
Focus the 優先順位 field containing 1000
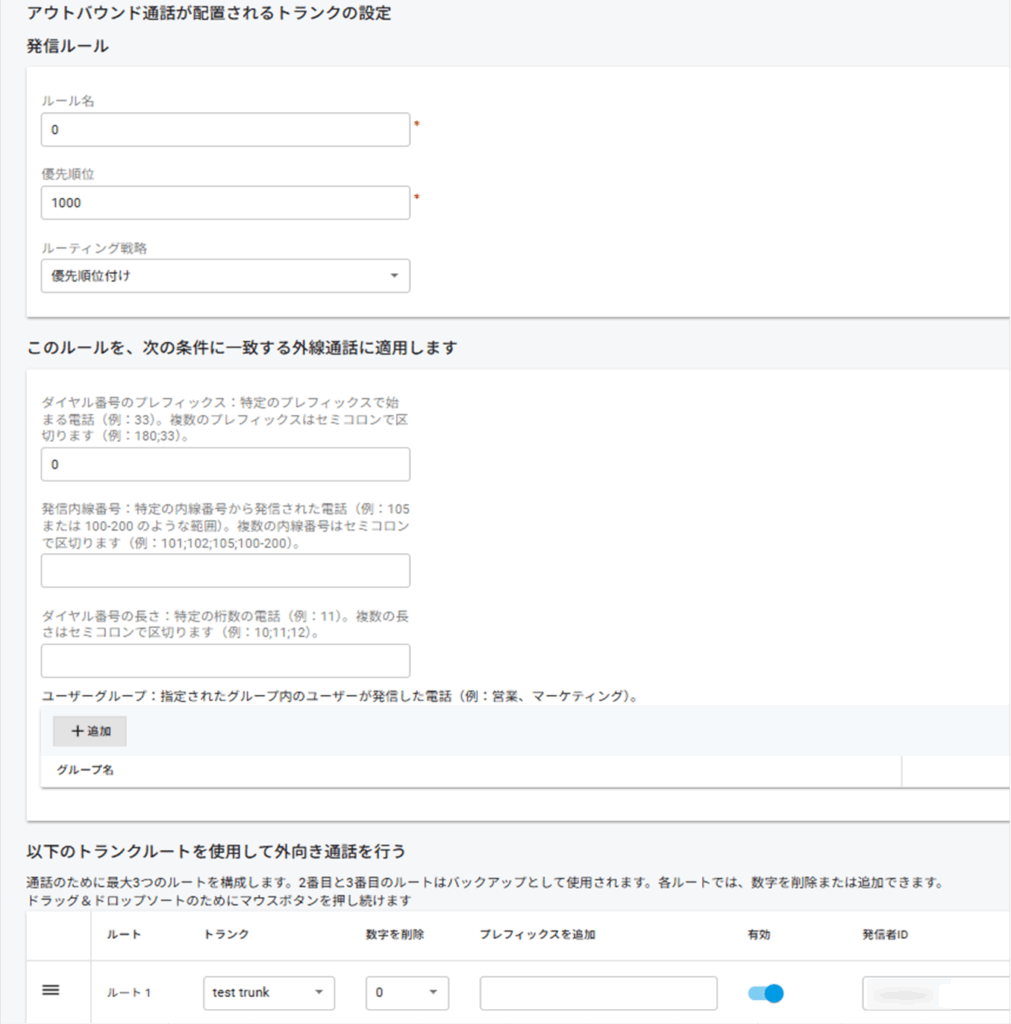[x=225, y=203]
